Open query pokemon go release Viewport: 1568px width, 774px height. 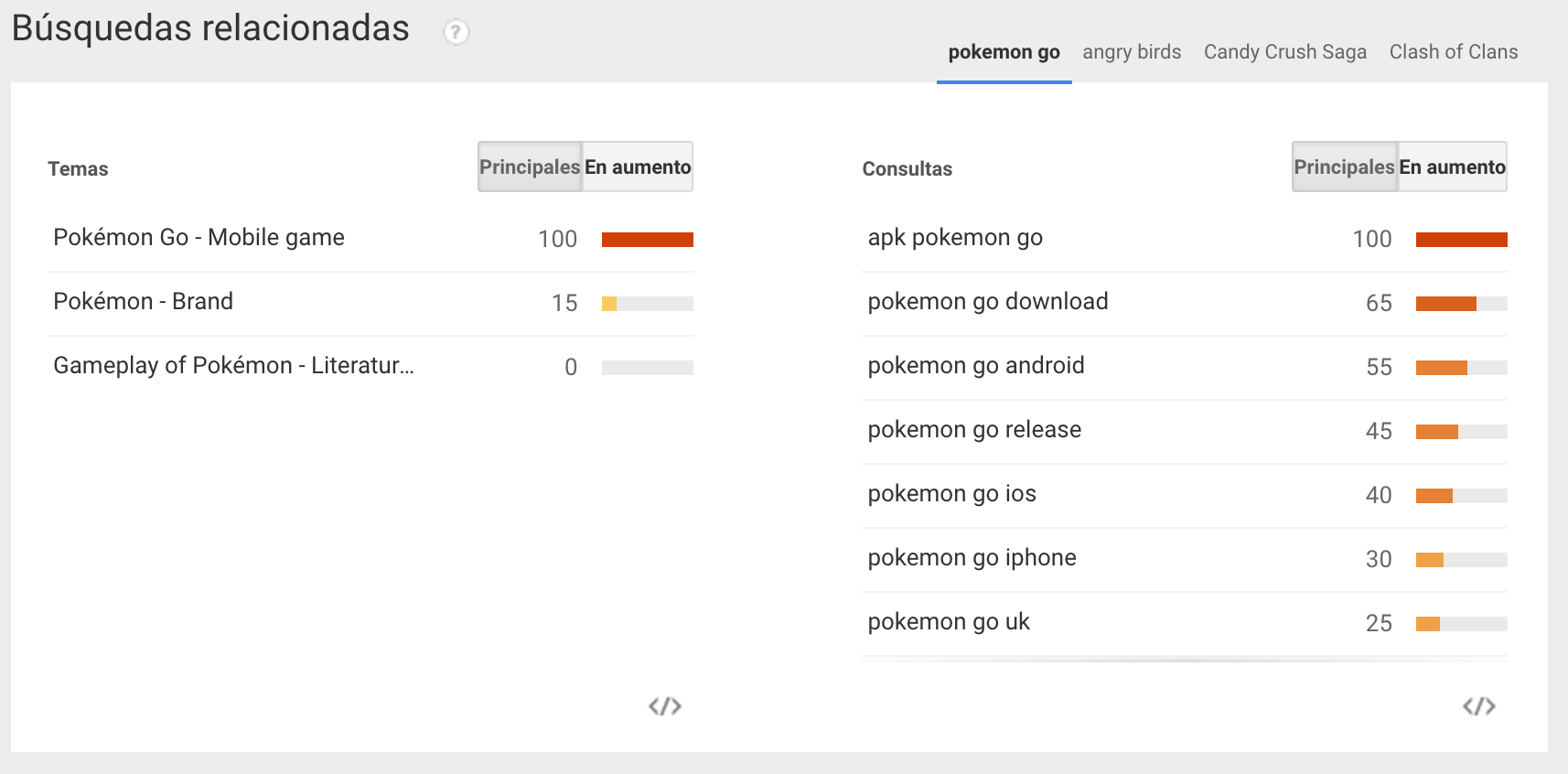point(974,430)
